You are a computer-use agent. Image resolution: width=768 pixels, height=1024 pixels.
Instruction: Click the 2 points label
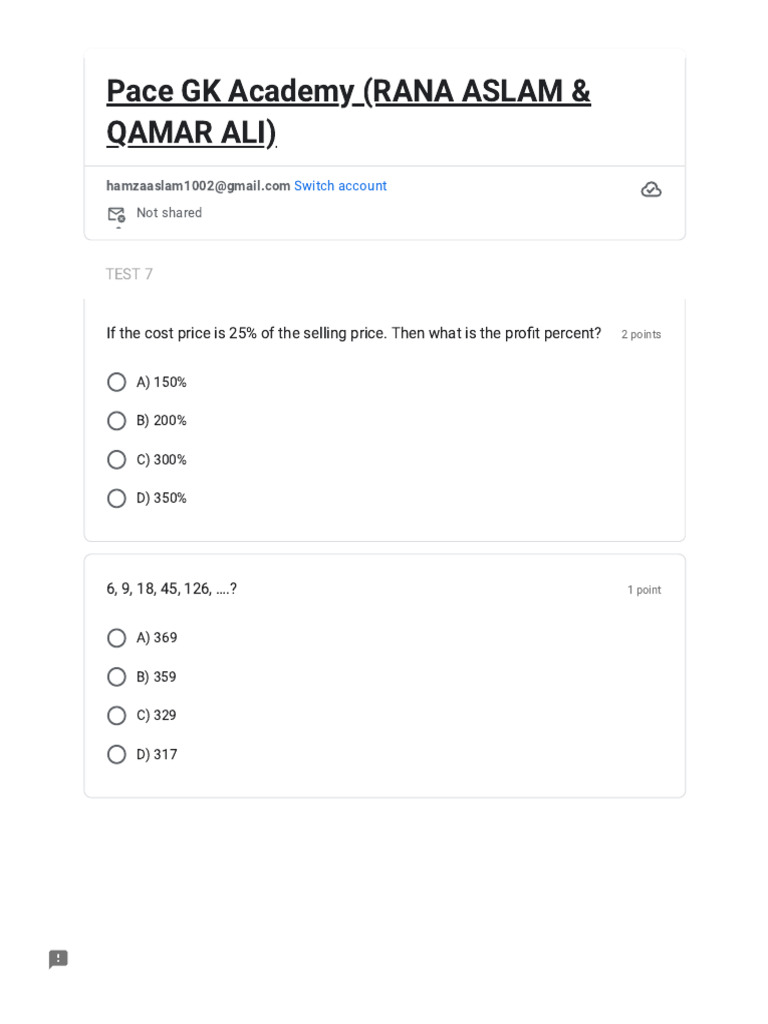(x=641, y=335)
